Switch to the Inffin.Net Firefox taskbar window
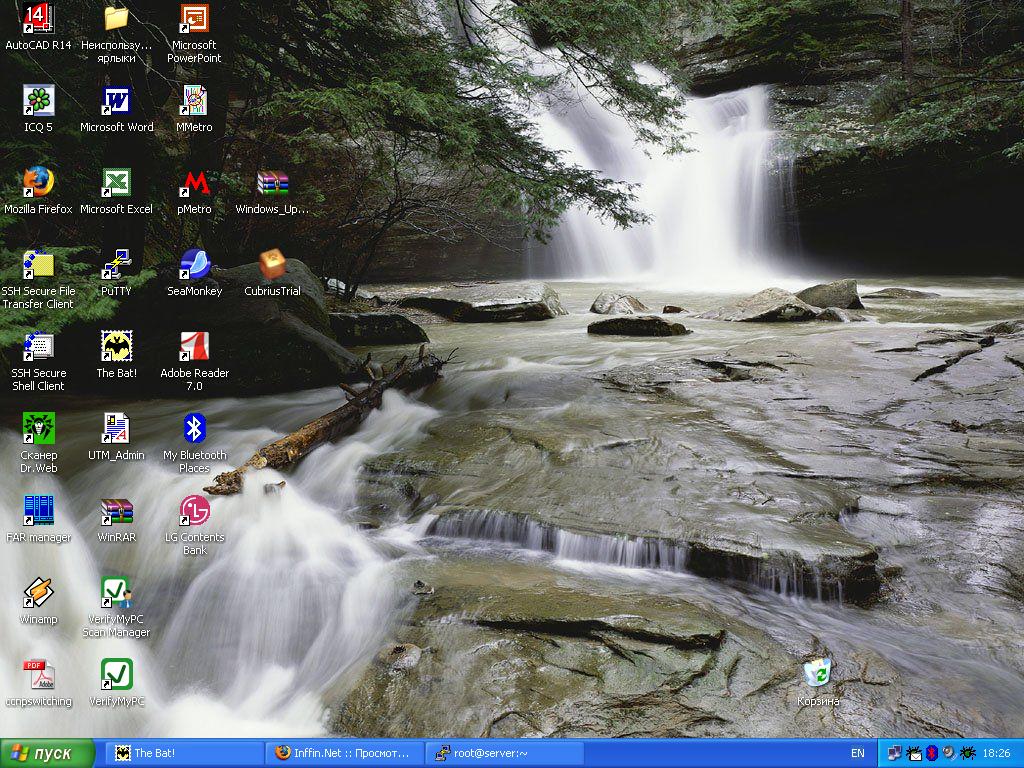1024x768 pixels. click(344, 754)
